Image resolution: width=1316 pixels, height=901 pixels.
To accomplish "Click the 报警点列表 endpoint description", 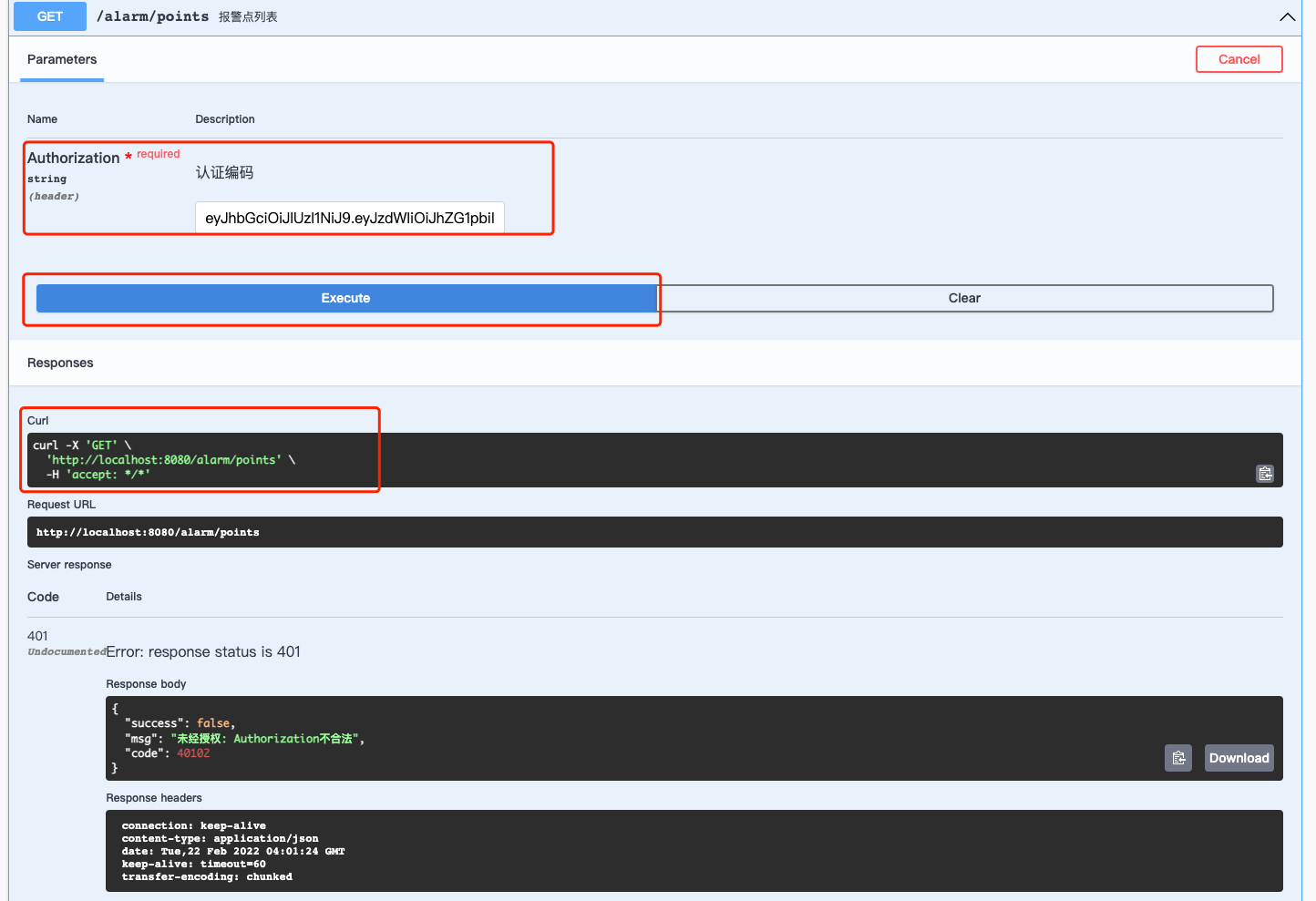I will tap(244, 16).
